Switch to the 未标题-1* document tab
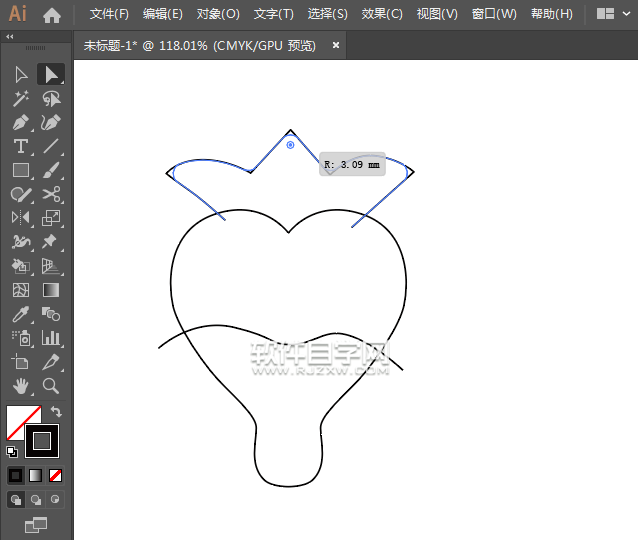 pos(199,45)
